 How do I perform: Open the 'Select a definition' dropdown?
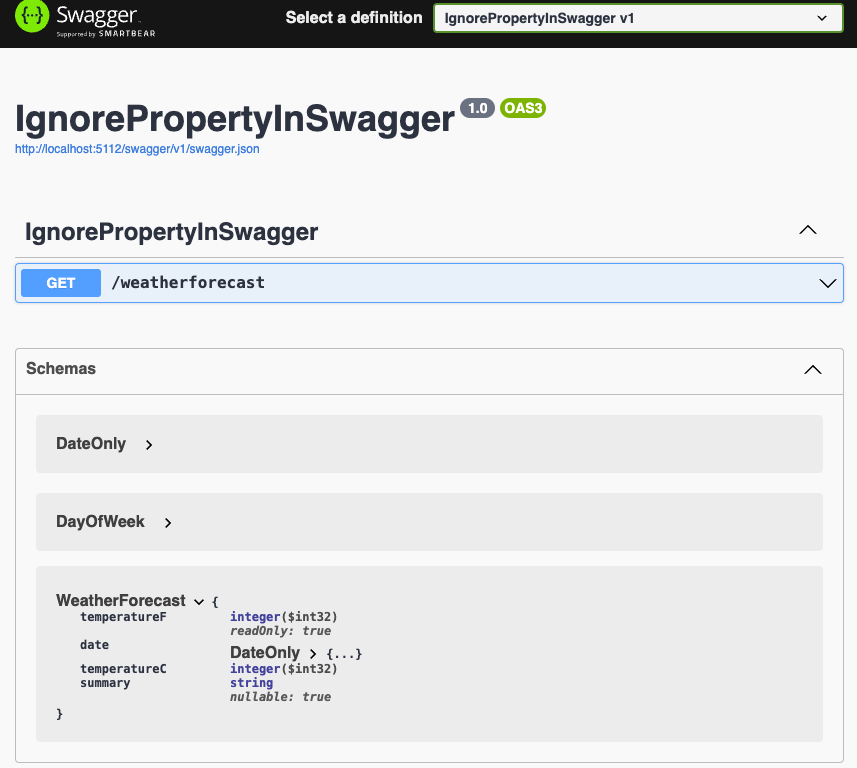click(x=637, y=18)
